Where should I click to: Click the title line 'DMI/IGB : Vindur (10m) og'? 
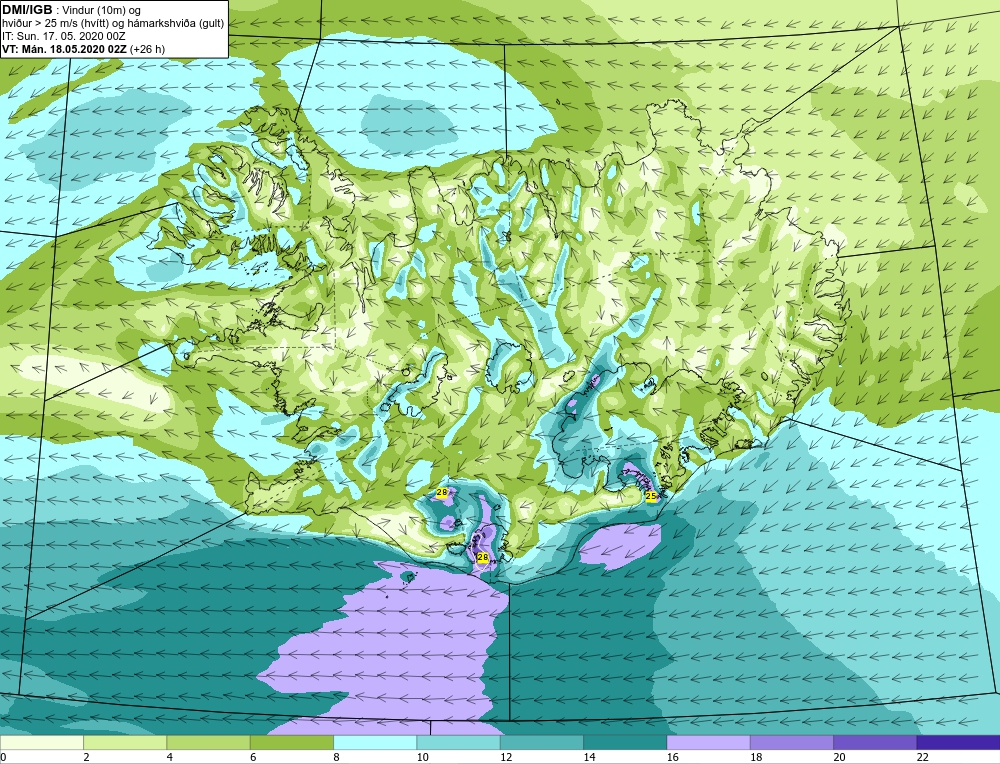click(71, 10)
